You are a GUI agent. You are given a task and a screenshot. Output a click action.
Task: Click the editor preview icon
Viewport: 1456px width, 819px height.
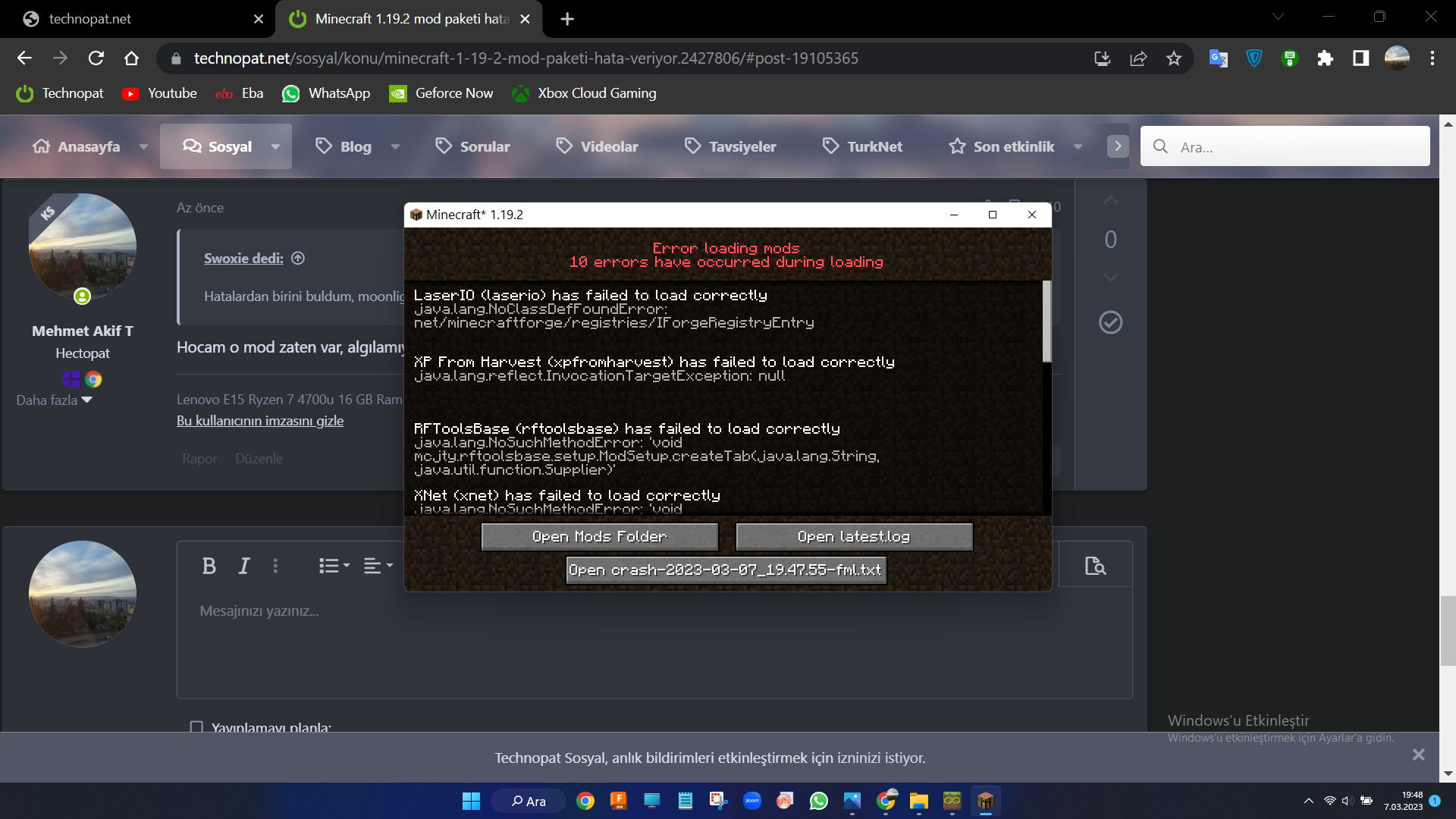(x=1095, y=566)
